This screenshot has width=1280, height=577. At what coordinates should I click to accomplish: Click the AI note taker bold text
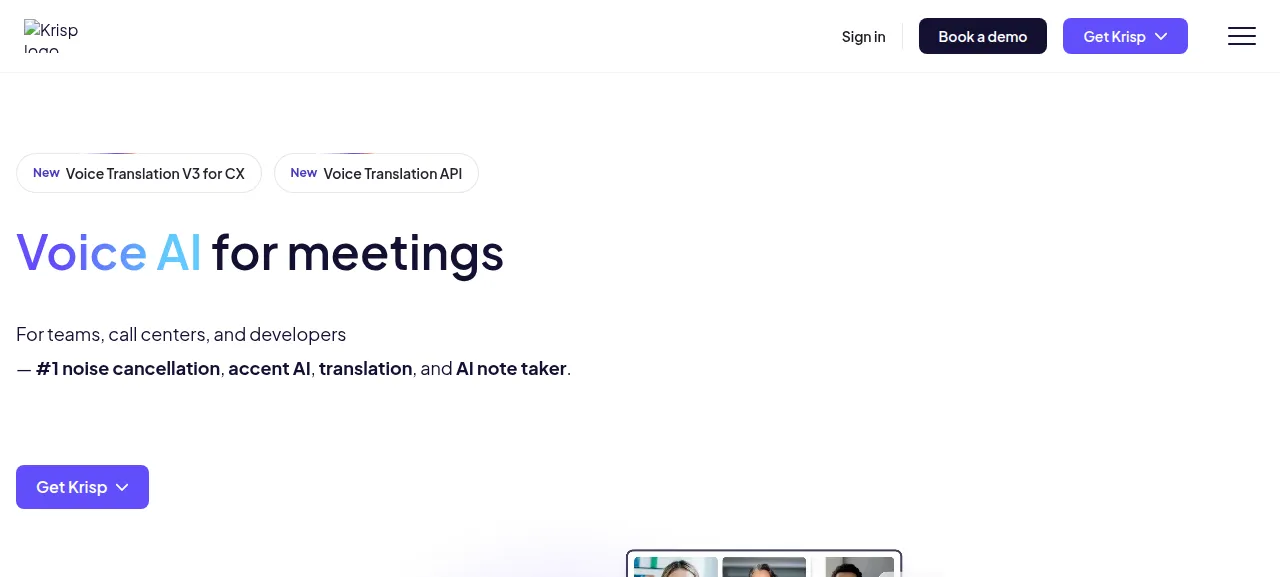pos(511,368)
